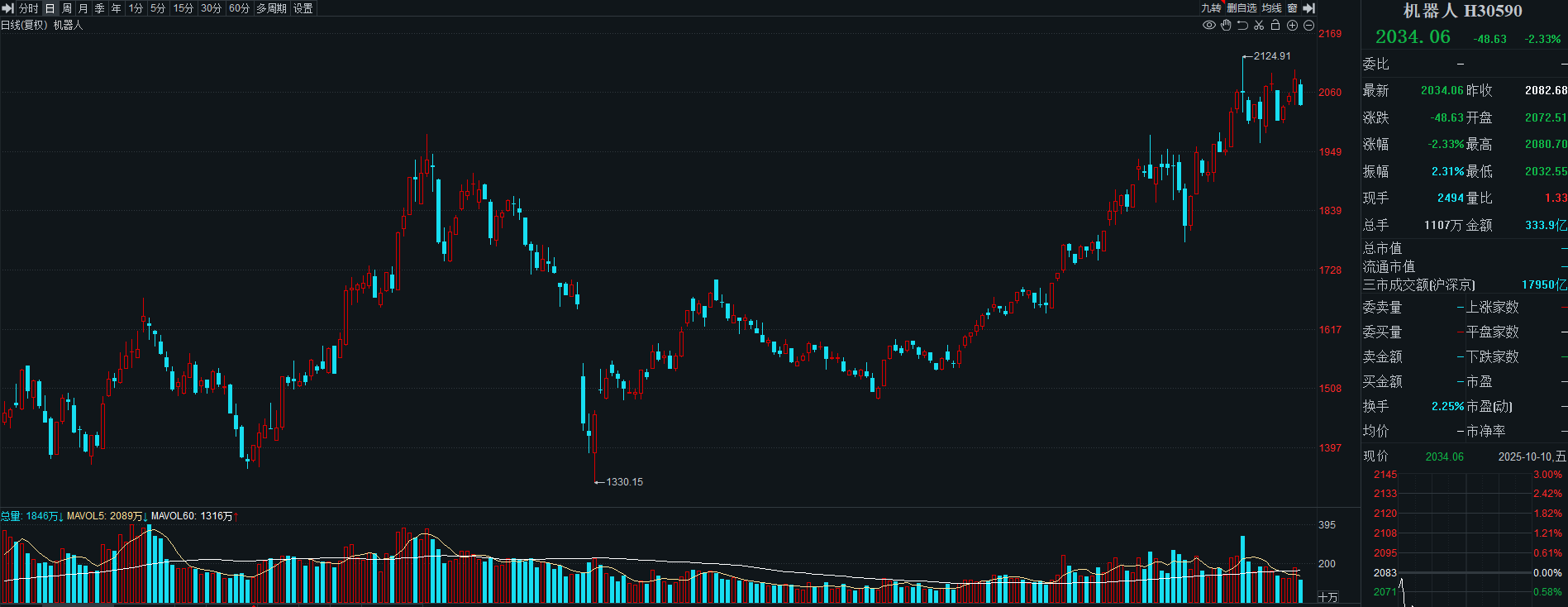Switch to 1分 one-minute chart
This screenshot has height=607, width=1568.
tap(136, 8)
